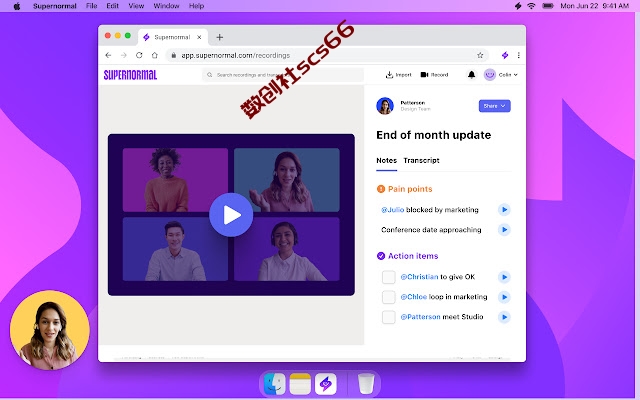Image resolution: width=640 pixels, height=400 pixels.
Task: Click the Search recordings field
Action: tap(283, 75)
